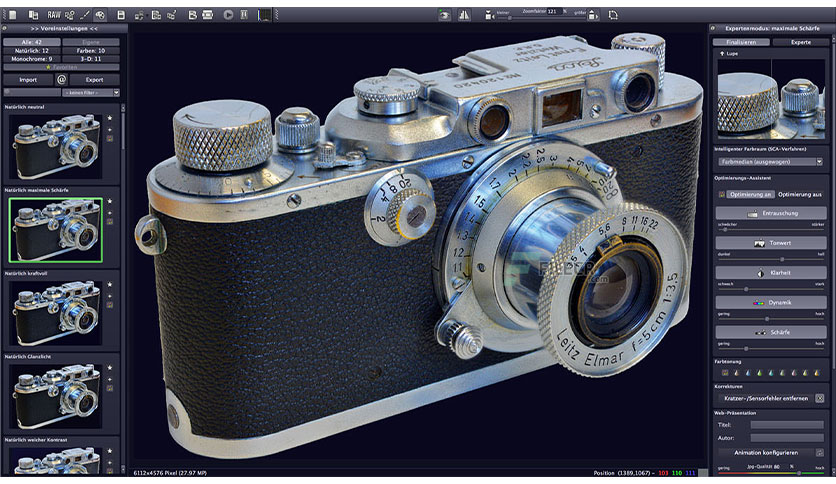Adjust the Zoomfaktor slider in toolbar
The height and width of the screenshot is (484, 836).
point(541,18)
